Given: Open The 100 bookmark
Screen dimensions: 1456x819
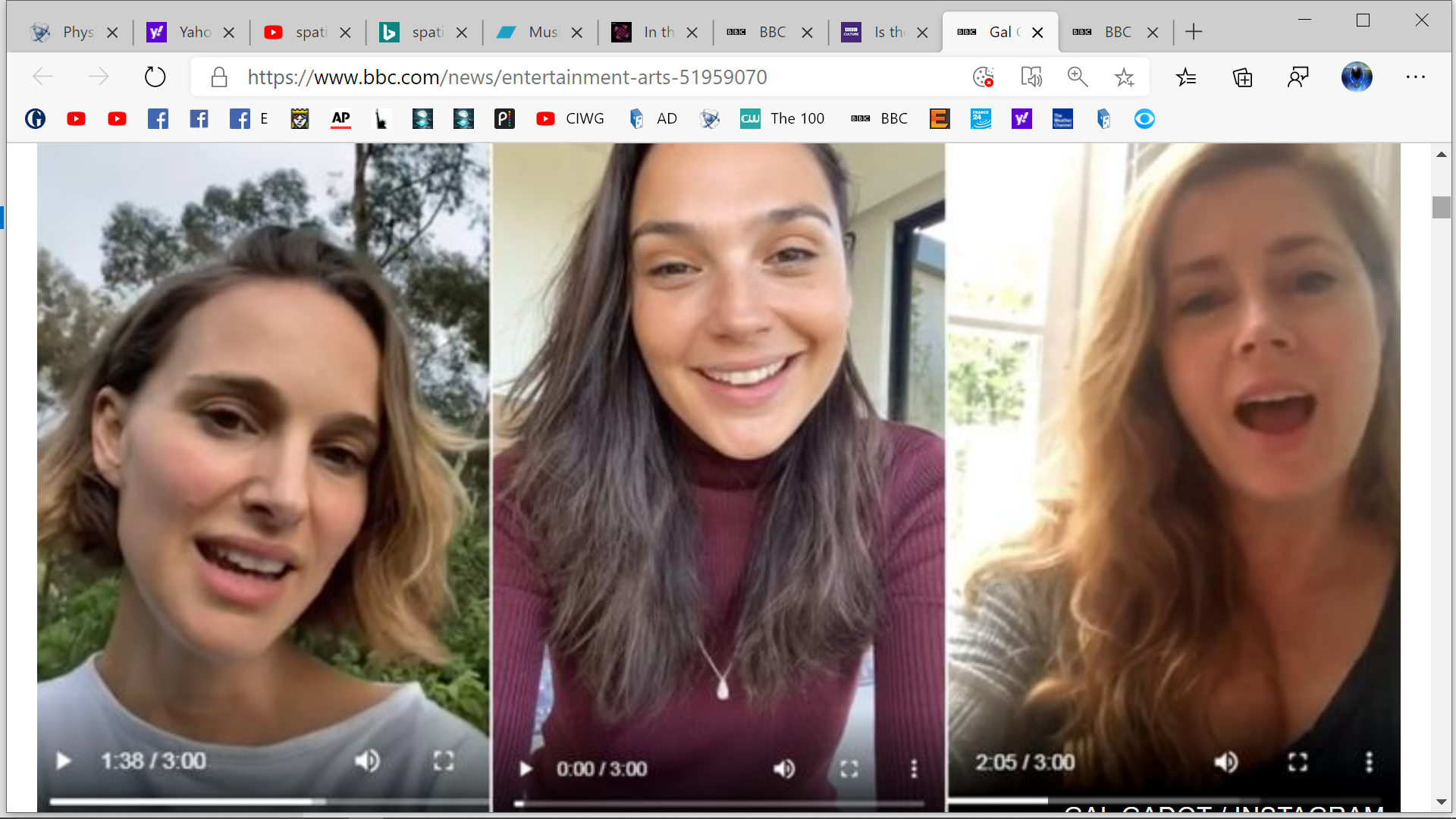Looking at the screenshot, I should (783, 118).
